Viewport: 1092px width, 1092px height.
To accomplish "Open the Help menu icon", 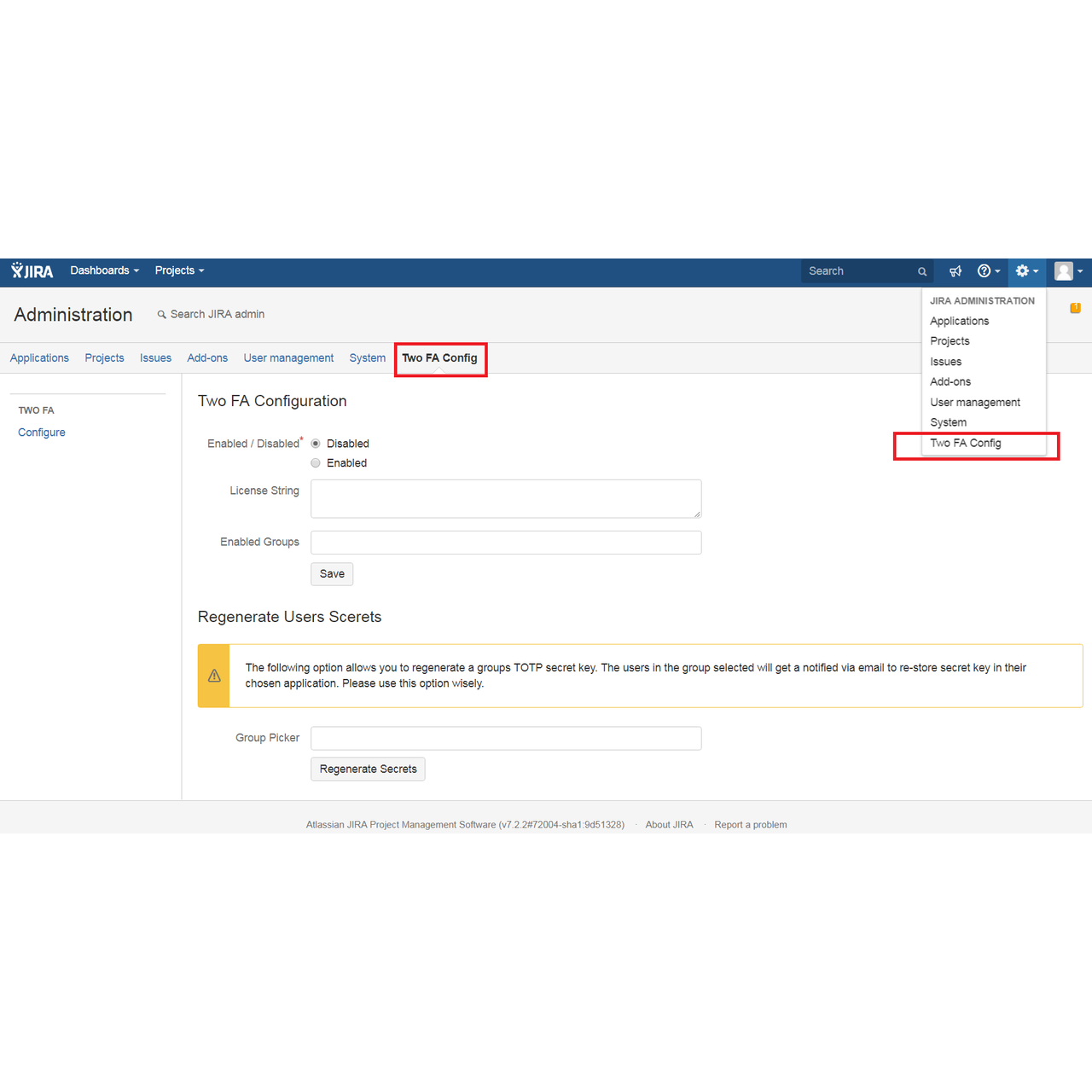I will point(985,271).
